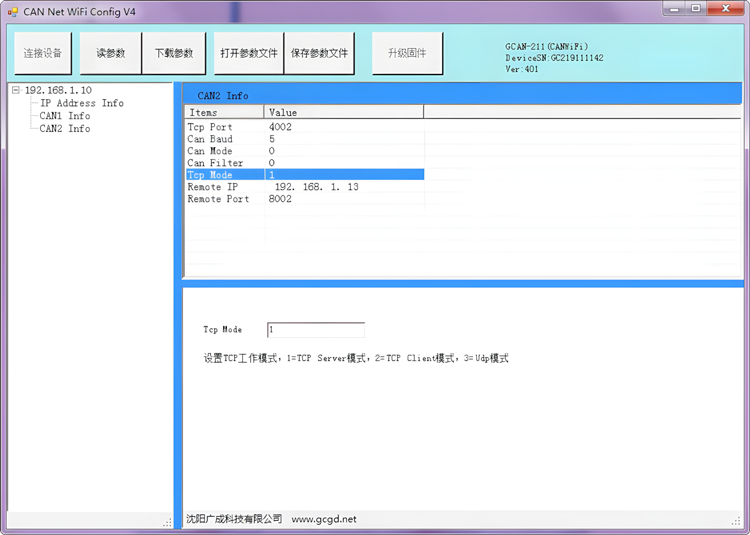The height and width of the screenshot is (535, 750).
Task: Select IP Address Info in tree
Action: point(81,103)
